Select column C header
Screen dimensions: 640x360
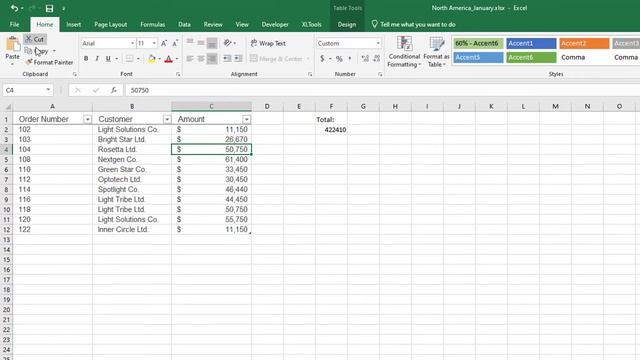211,107
